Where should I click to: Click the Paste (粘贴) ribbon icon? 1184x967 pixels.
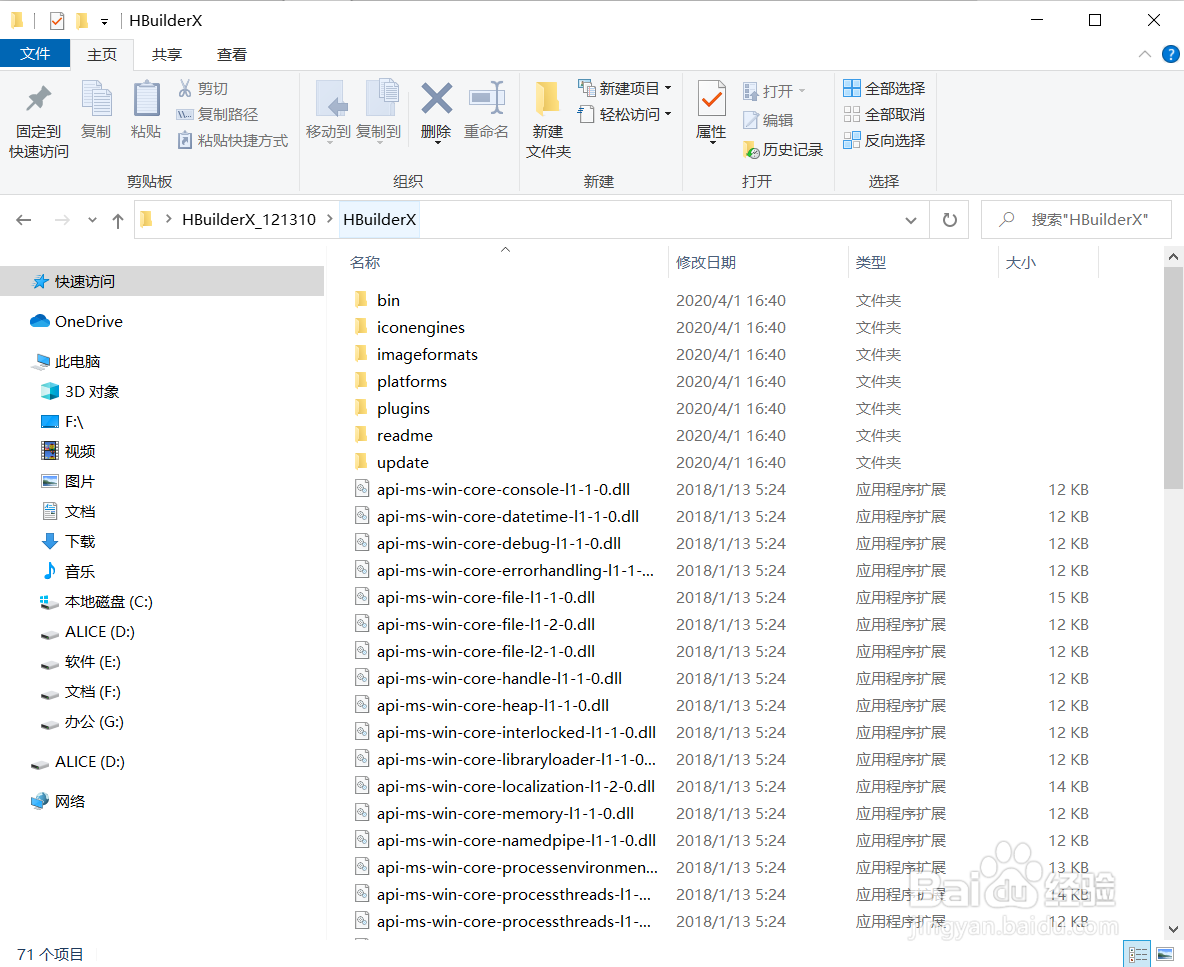[x=146, y=111]
